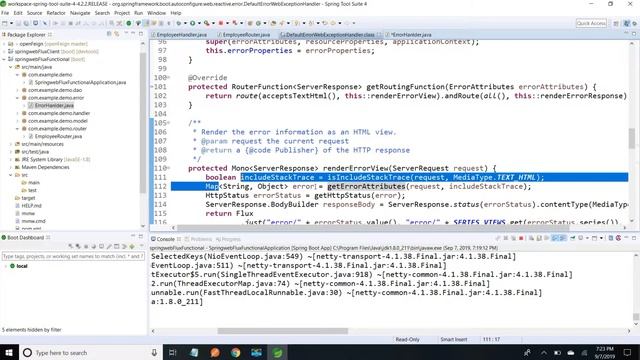Viewport: 640px width, 360px height.
Task: Maximize the Console view
Action: pos(634,238)
